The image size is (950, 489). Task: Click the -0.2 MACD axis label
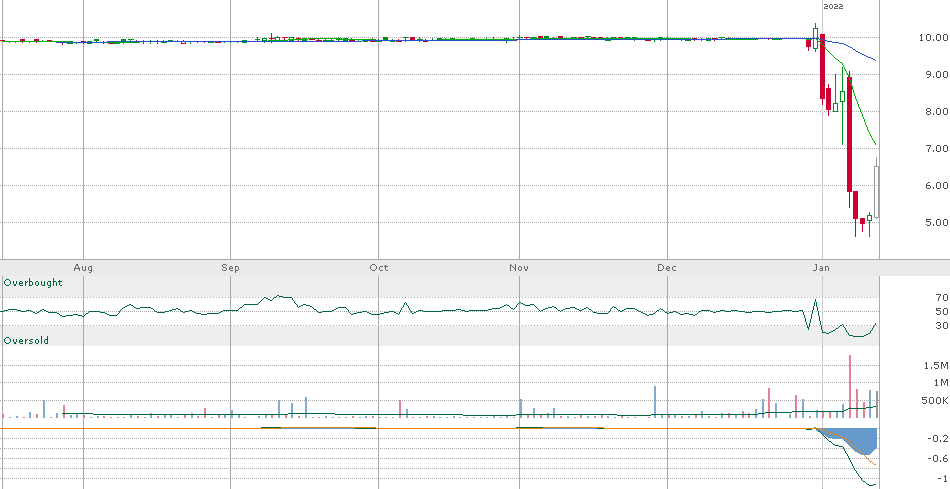[x=938, y=438]
